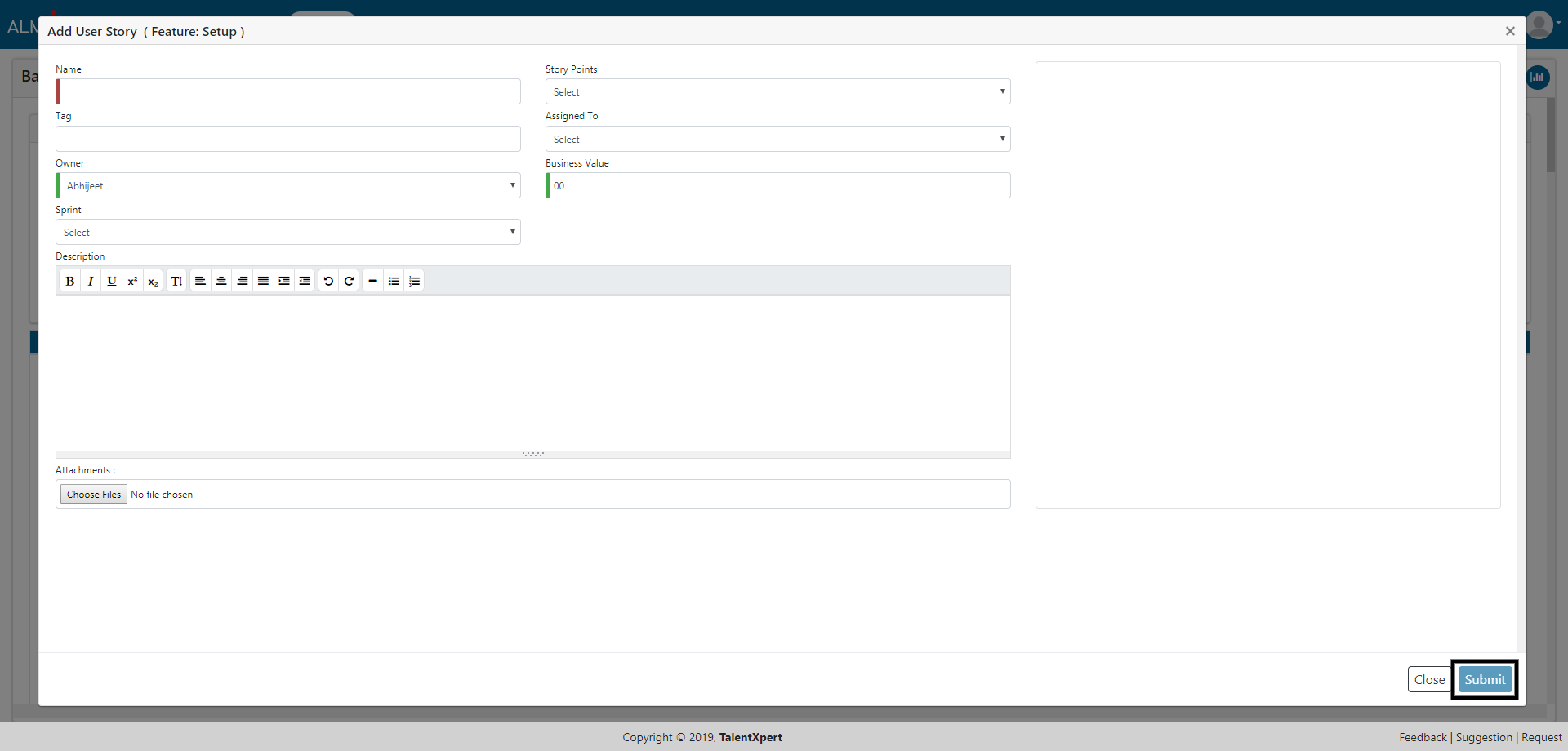Click into the Name input field
Screen dimensions: 1568x751
click(x=288, y=91)
